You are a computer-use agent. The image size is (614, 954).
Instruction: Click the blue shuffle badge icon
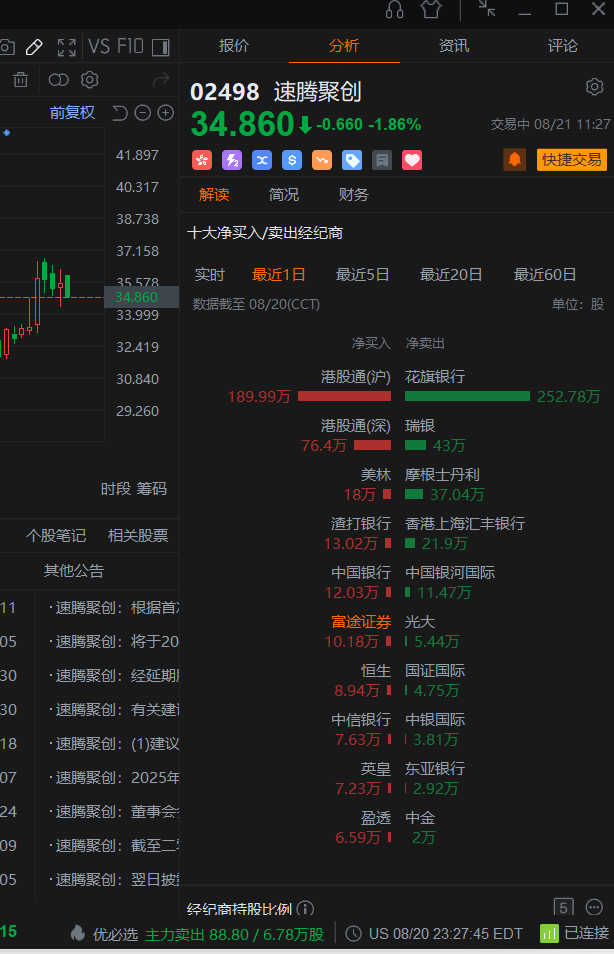coord(262,160)
